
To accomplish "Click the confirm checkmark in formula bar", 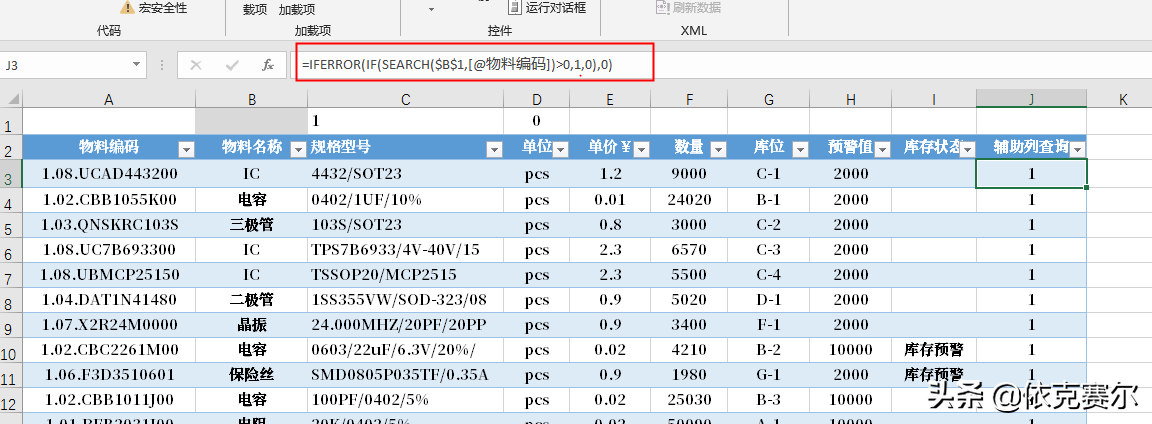I will click(232, 65).
